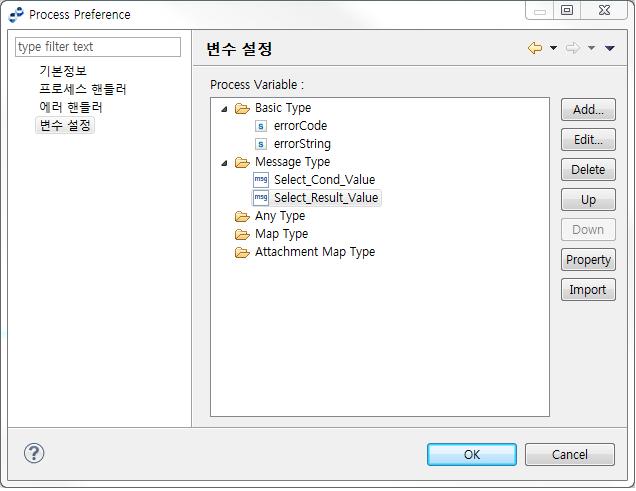
Task: Select the Message Type label
Action: [x=292, y=162]
